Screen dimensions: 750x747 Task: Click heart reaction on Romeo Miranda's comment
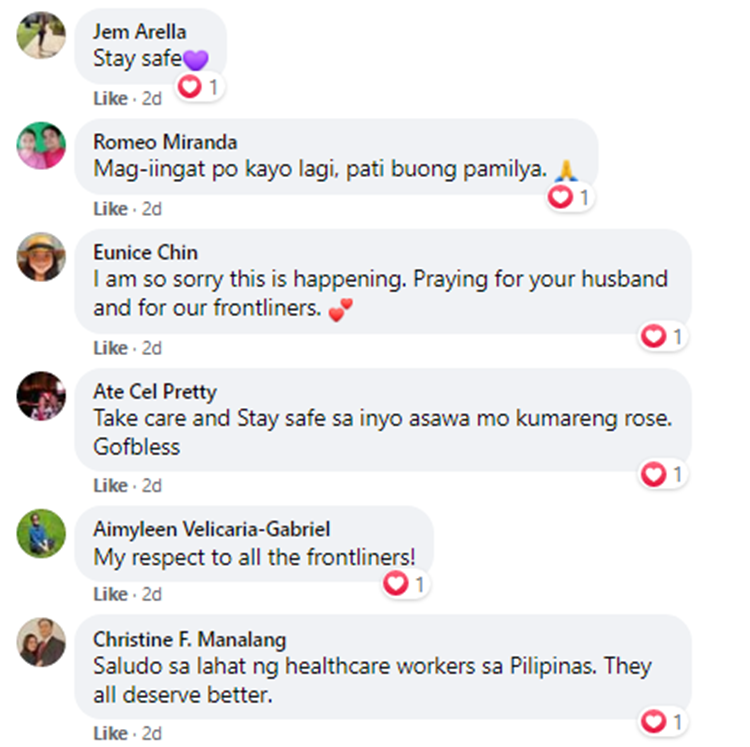pyautogui.click(x=570, y=197)
